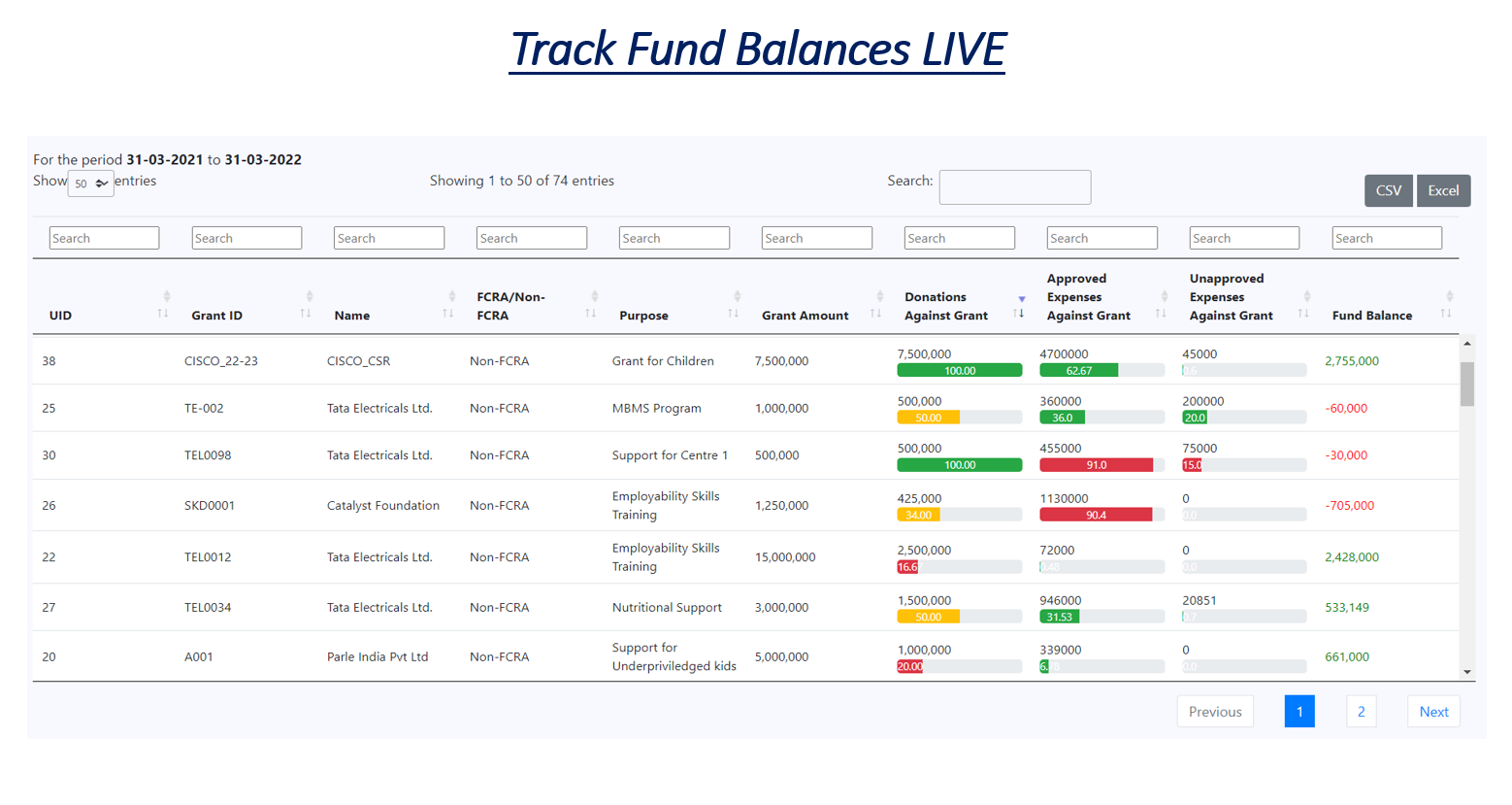Open page 2 in pagination

click(1362, 712)
